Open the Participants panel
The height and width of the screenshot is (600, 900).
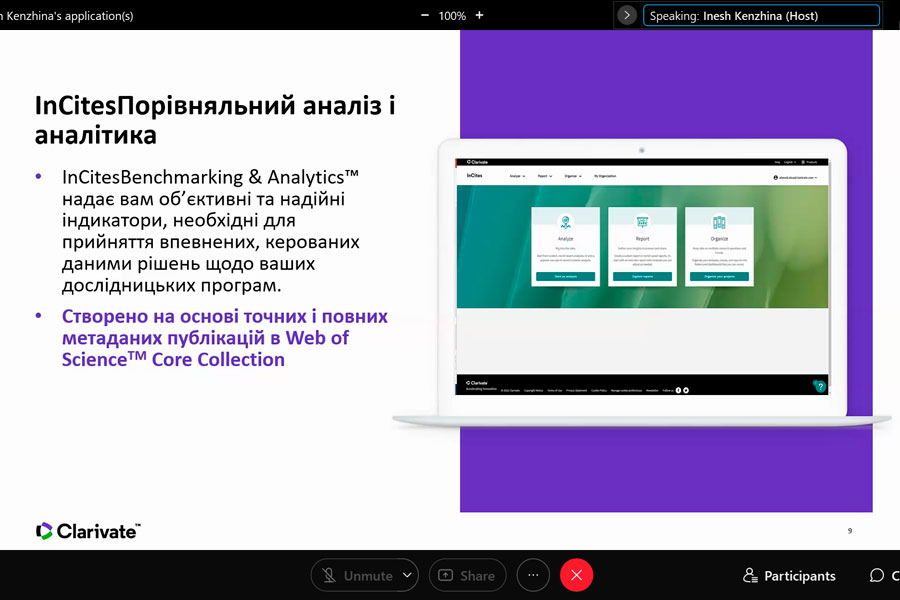789,575
